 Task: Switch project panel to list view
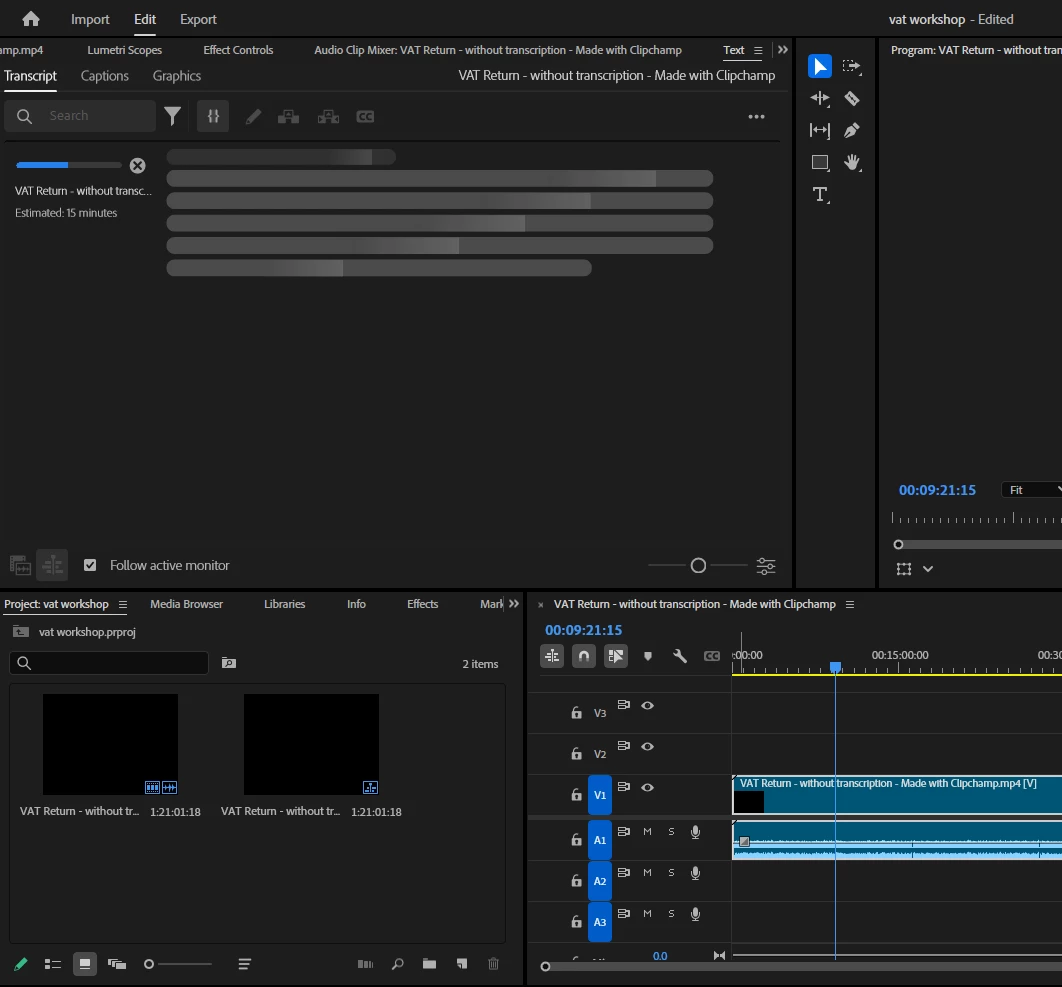tap(53, 963)
